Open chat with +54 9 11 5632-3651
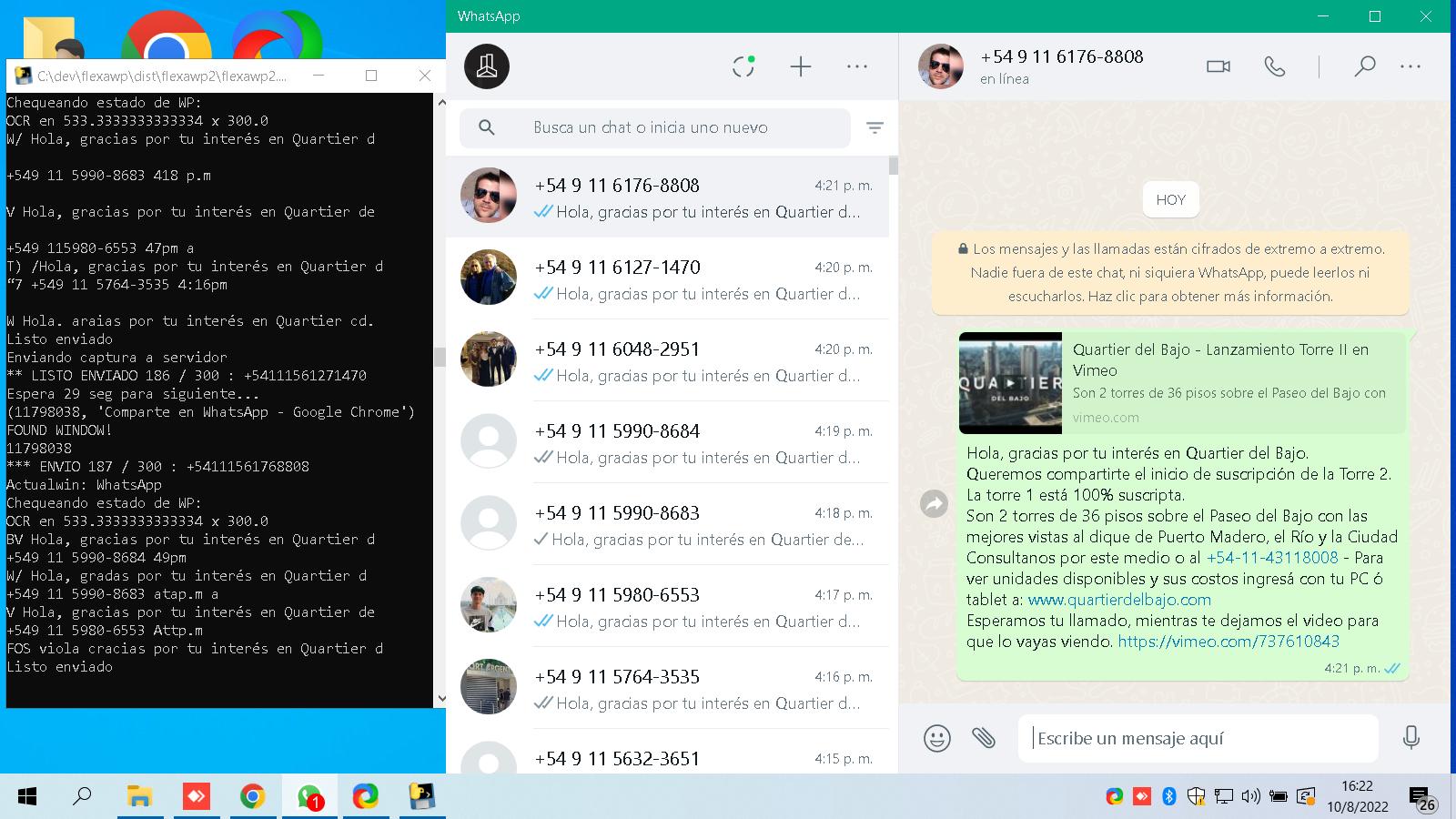 click(x=667, y=753)
